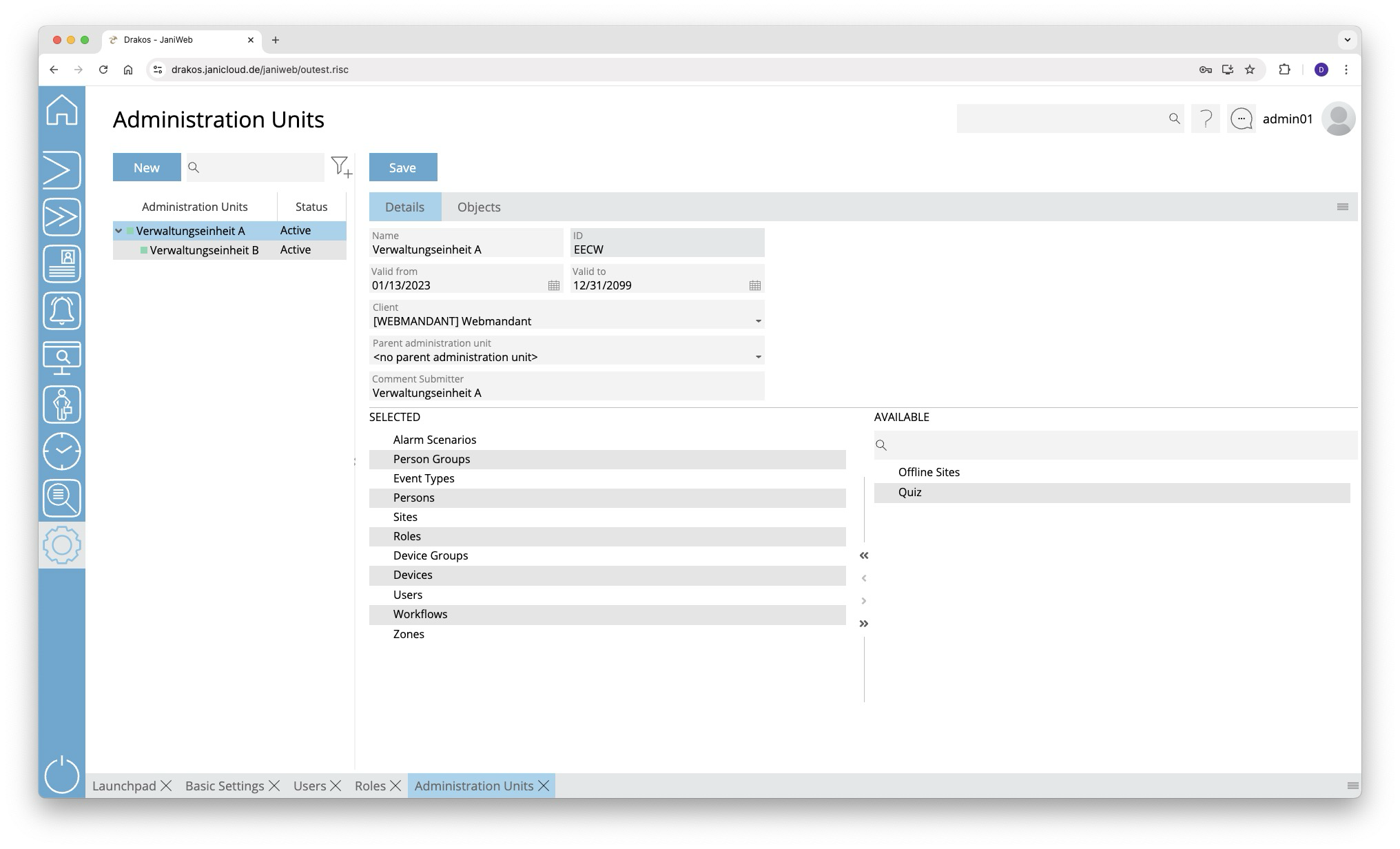This screenshot has height=849, width=1400.
Task: Open Parent administration unit dropdown
Action: click(758, 357)
